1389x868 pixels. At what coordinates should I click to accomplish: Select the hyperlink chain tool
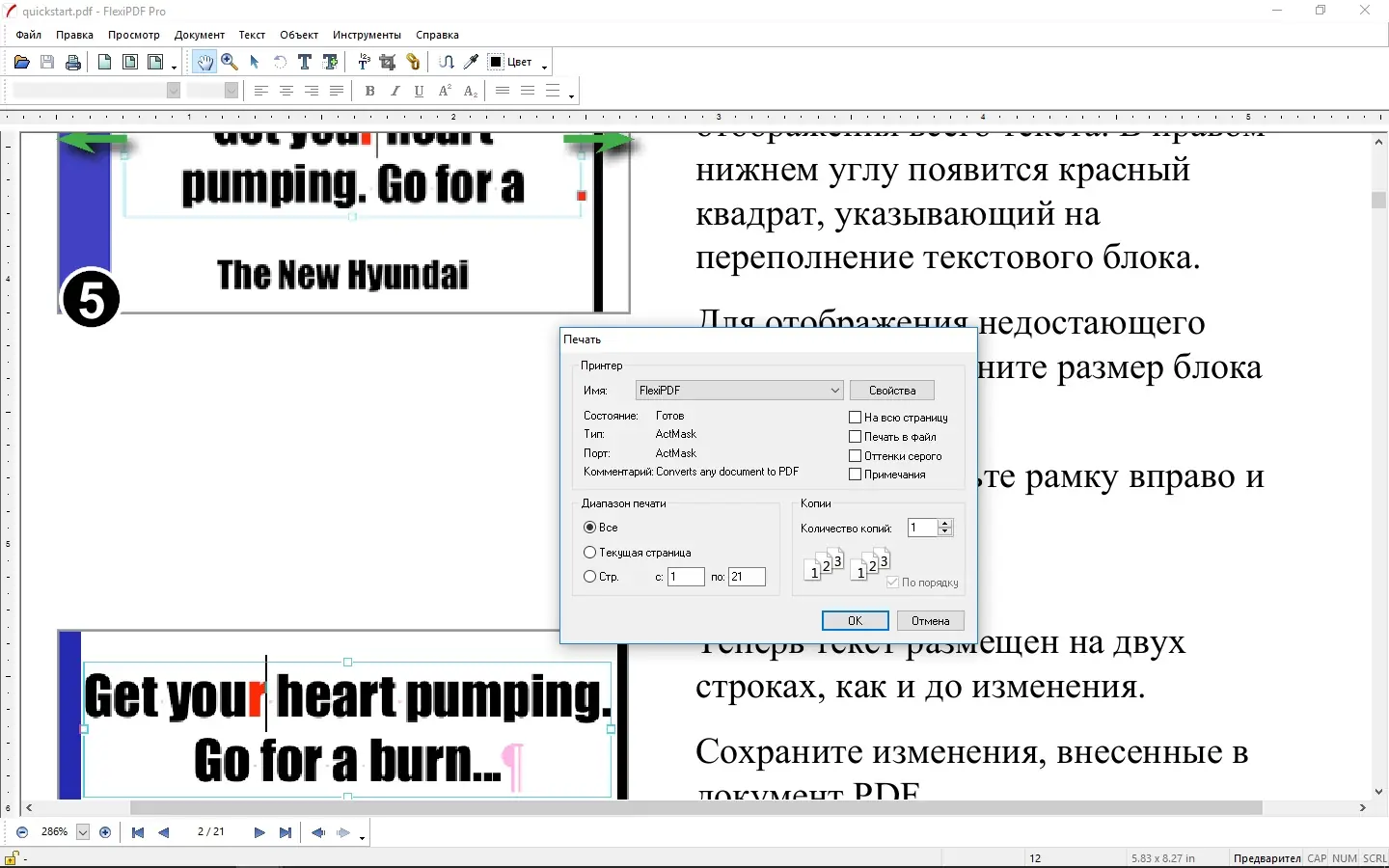[413, 62]
